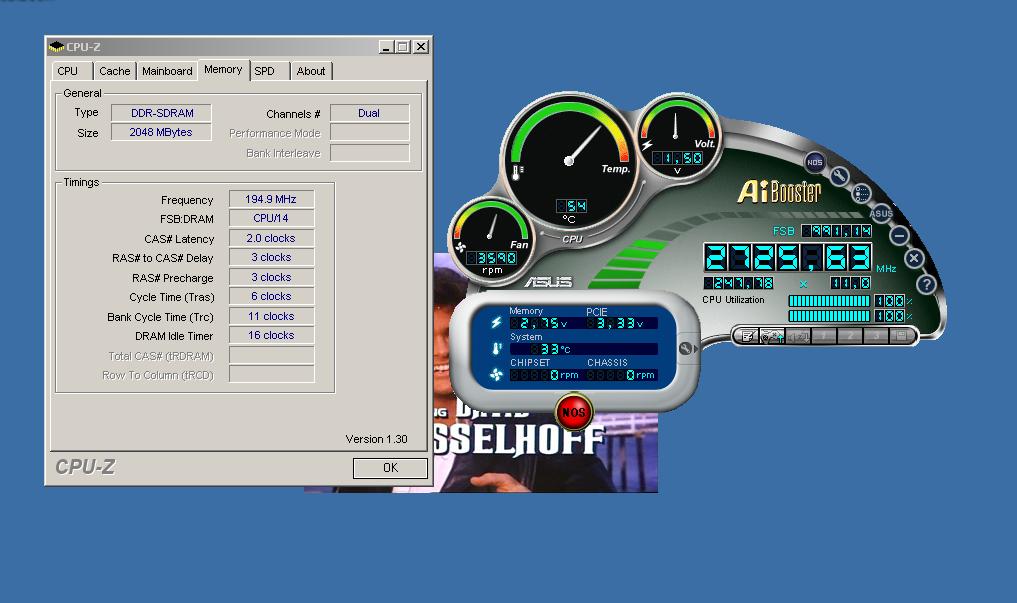
Task: Open the About tab in CPU-Z
Action: (x=311, y=71)
